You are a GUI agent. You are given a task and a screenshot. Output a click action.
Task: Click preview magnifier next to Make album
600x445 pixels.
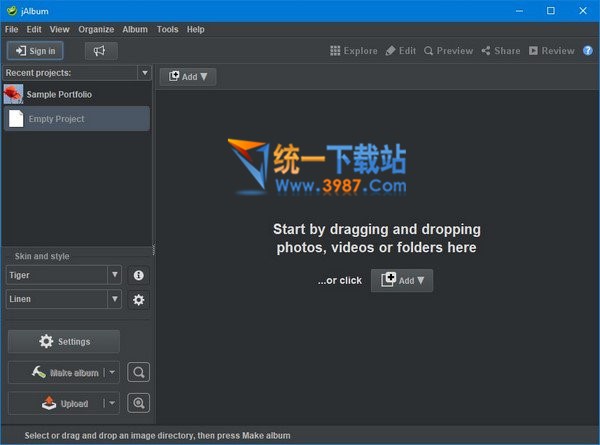coord(139,372)
